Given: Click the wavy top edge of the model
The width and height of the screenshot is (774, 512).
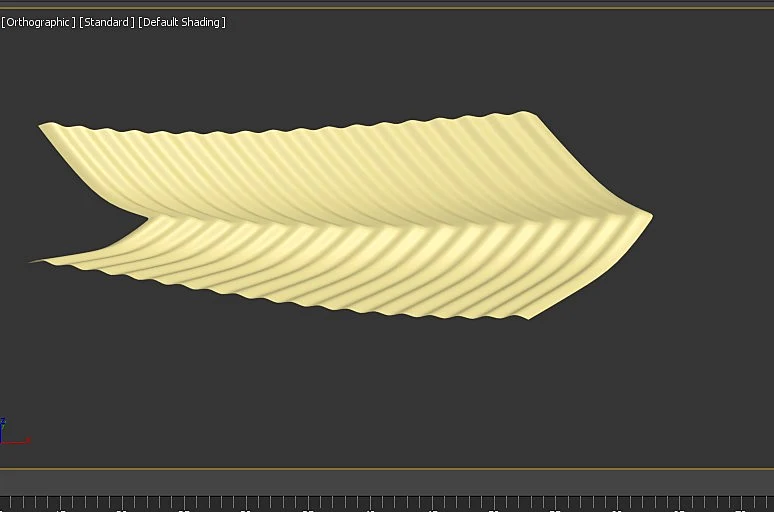Looking at the screenshot, I should [x=286, y=128].
